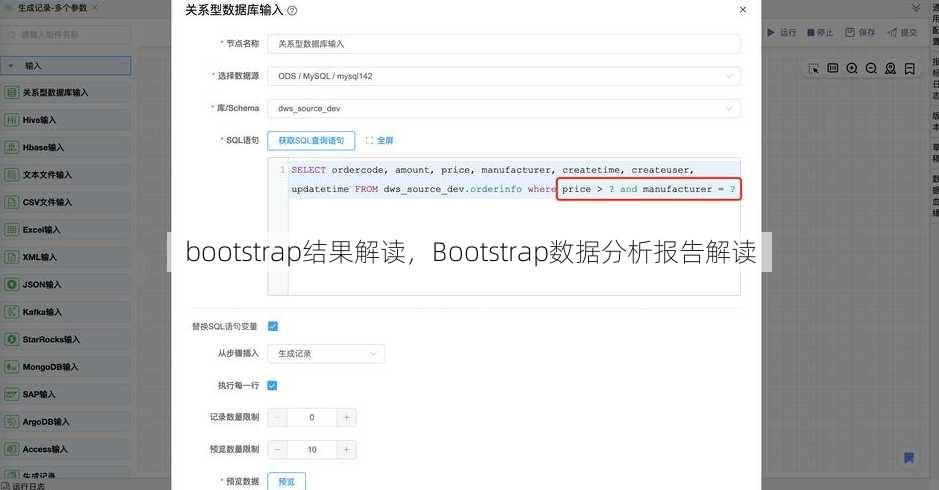Click the 文本文件输入 component icon

click(11, 175)
